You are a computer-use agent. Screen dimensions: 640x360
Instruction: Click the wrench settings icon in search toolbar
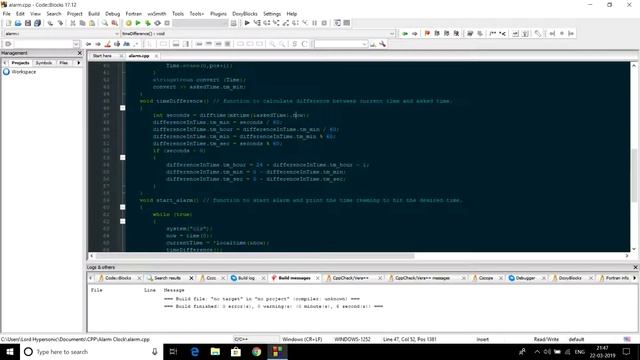(382, 44)
